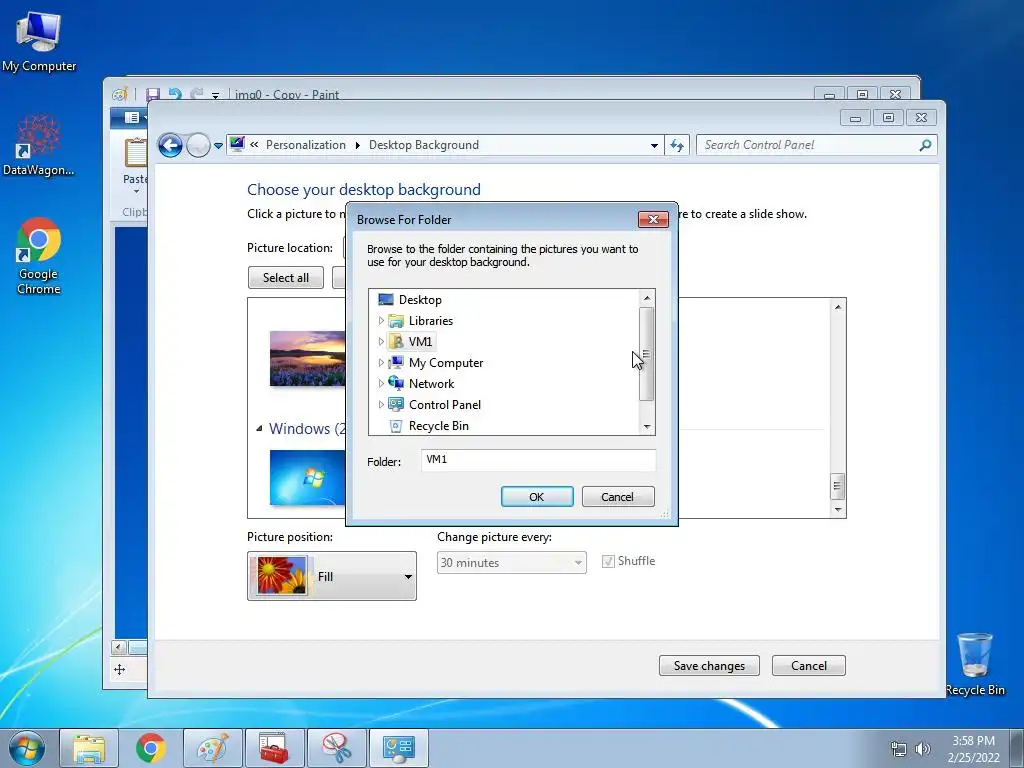Open Paint quick access customize arrow

click(x=216, y=95)
